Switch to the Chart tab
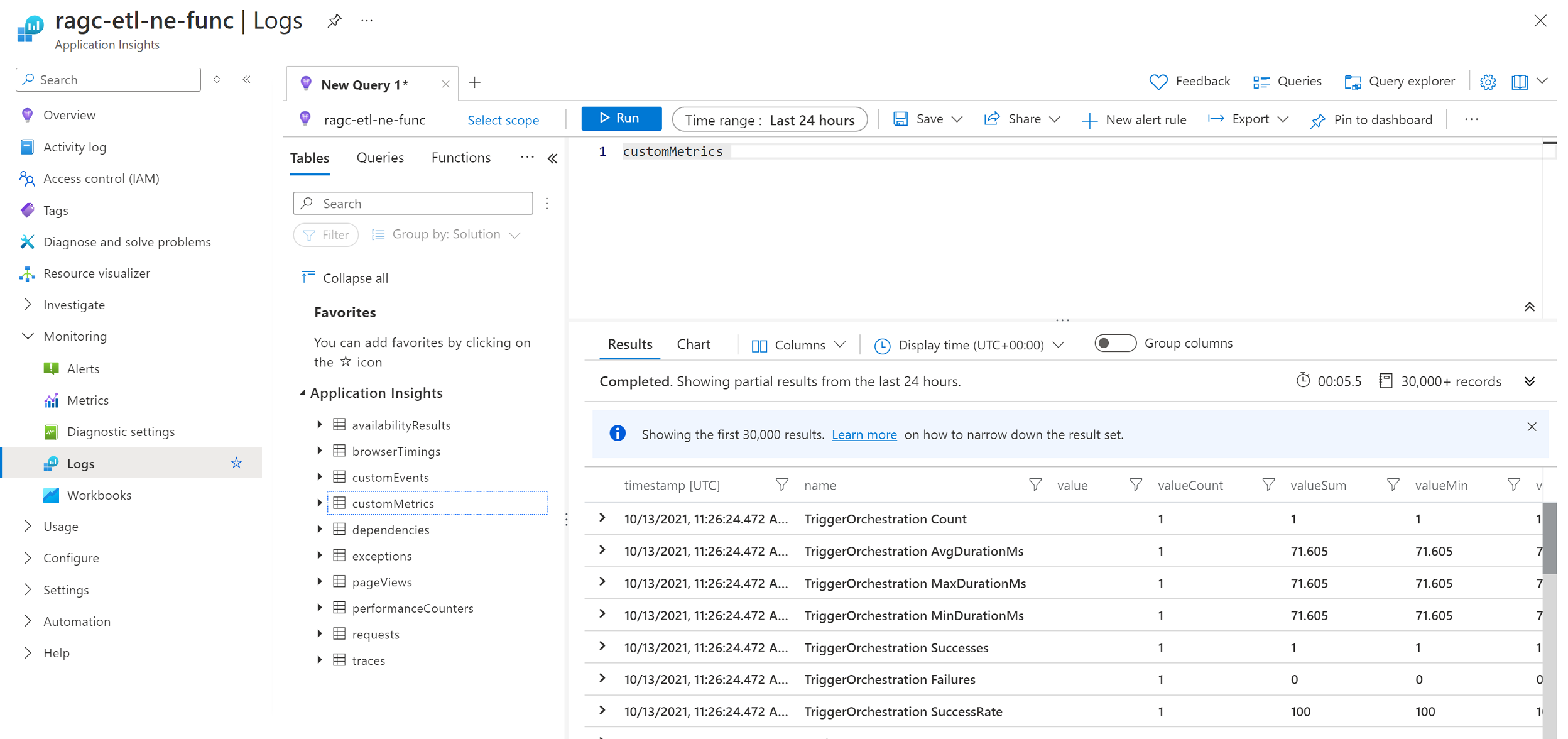1568x739 pixels. point(693,344)
